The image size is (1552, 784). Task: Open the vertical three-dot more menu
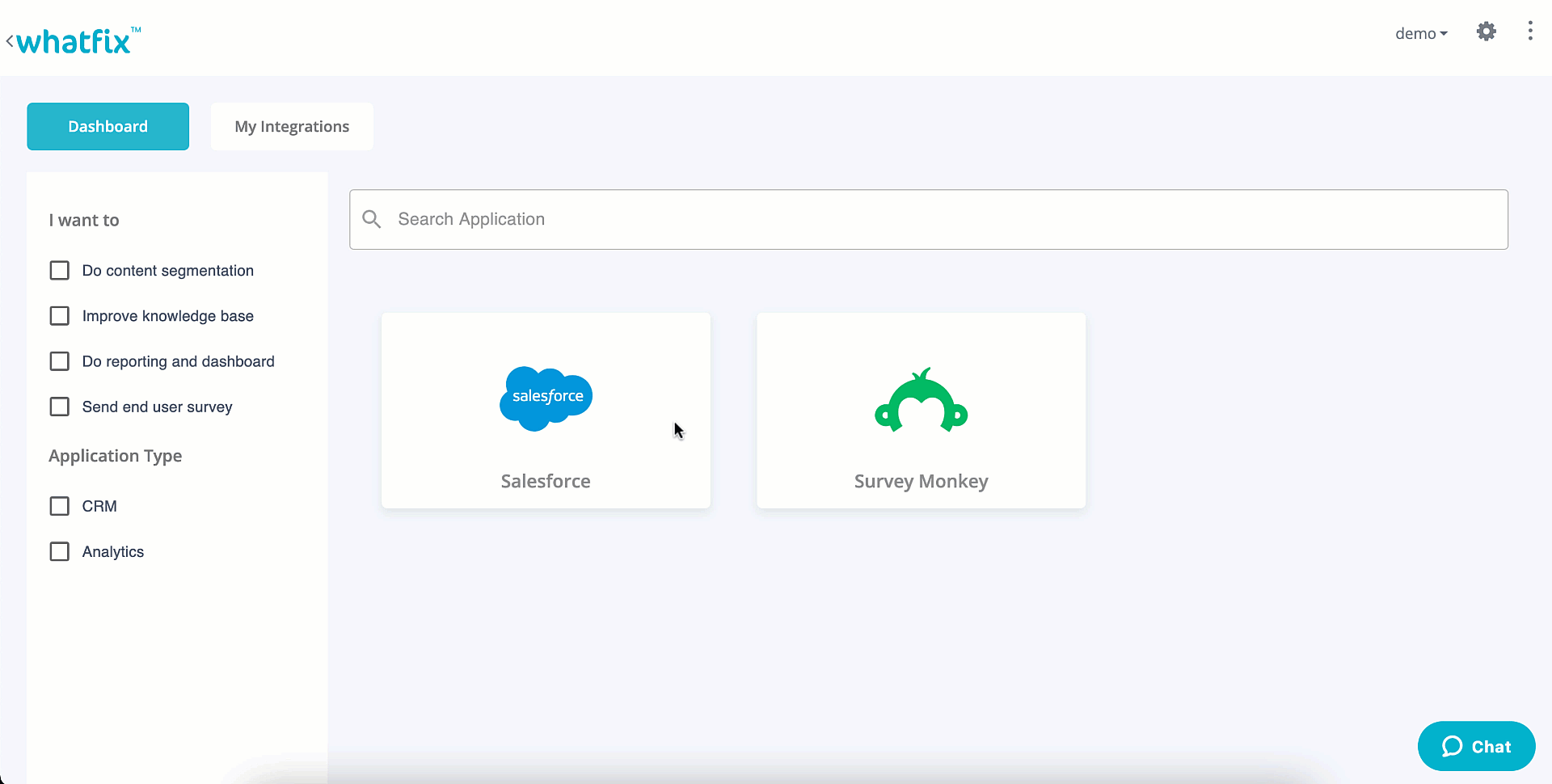coord(1530,32)
